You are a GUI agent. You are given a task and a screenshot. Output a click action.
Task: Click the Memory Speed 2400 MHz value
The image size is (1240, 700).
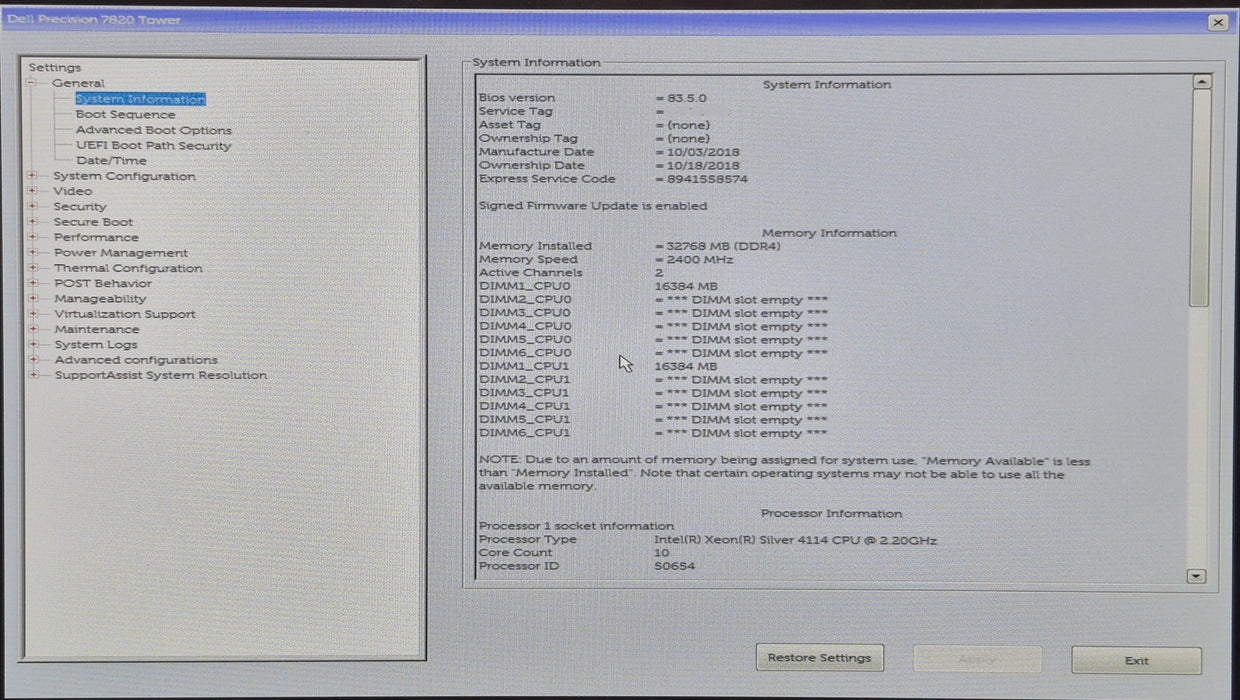click(x=699, y=259)
